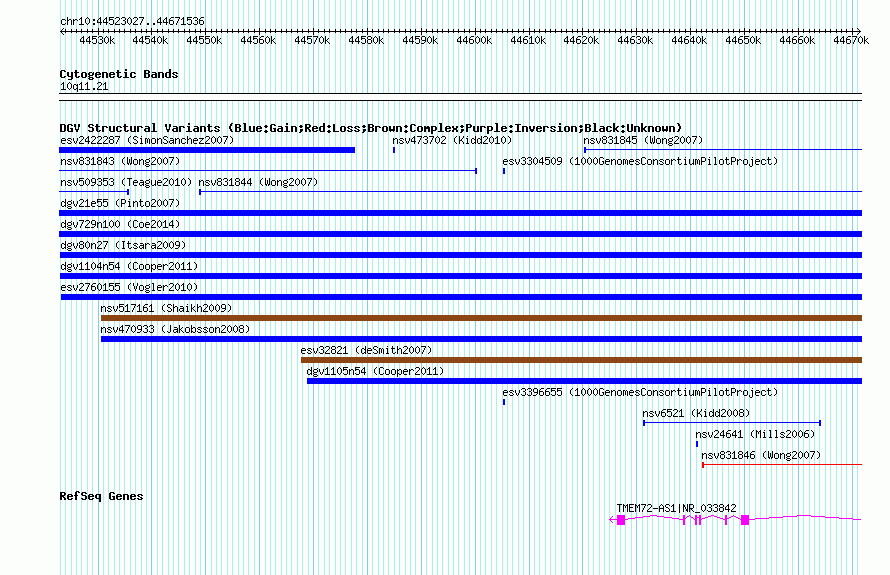Screen dimensions: 890x575
Task: Open dgv80n27 (Itsara2009) variant label
Action: pyautogui.click(x=123, y=245)
